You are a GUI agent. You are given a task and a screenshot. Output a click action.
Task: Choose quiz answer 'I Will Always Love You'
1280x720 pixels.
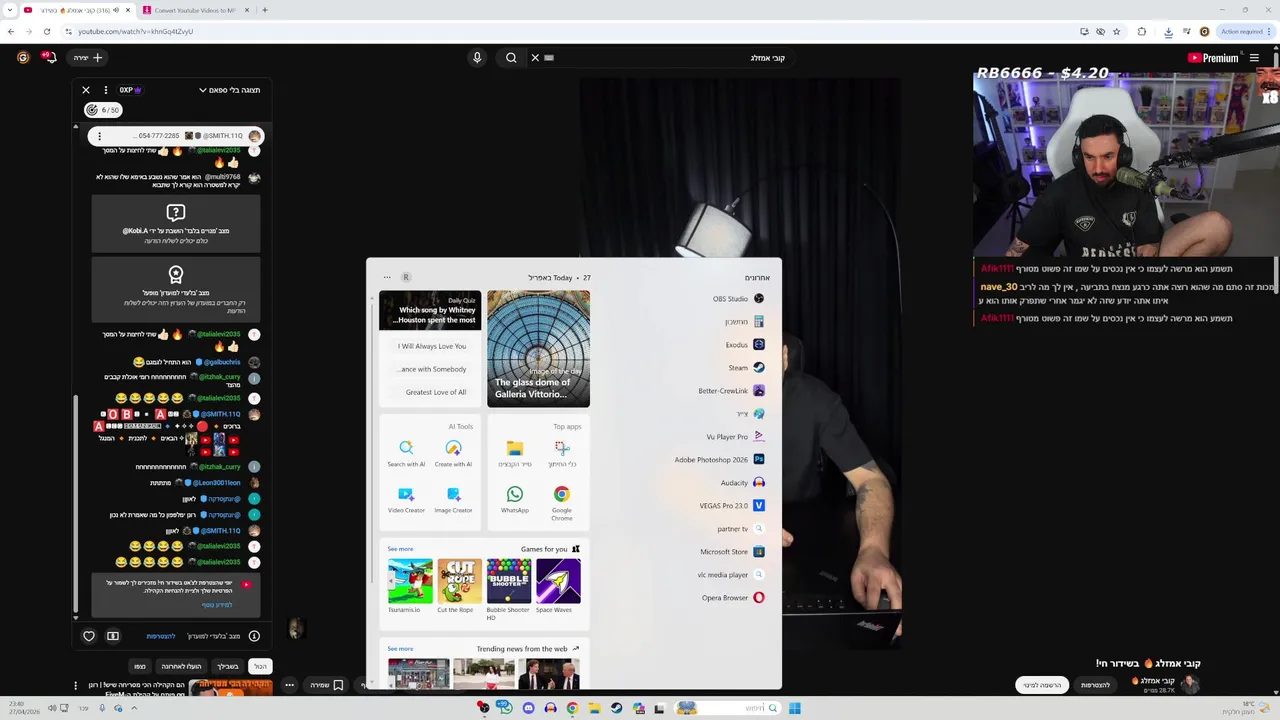point(432,346)
